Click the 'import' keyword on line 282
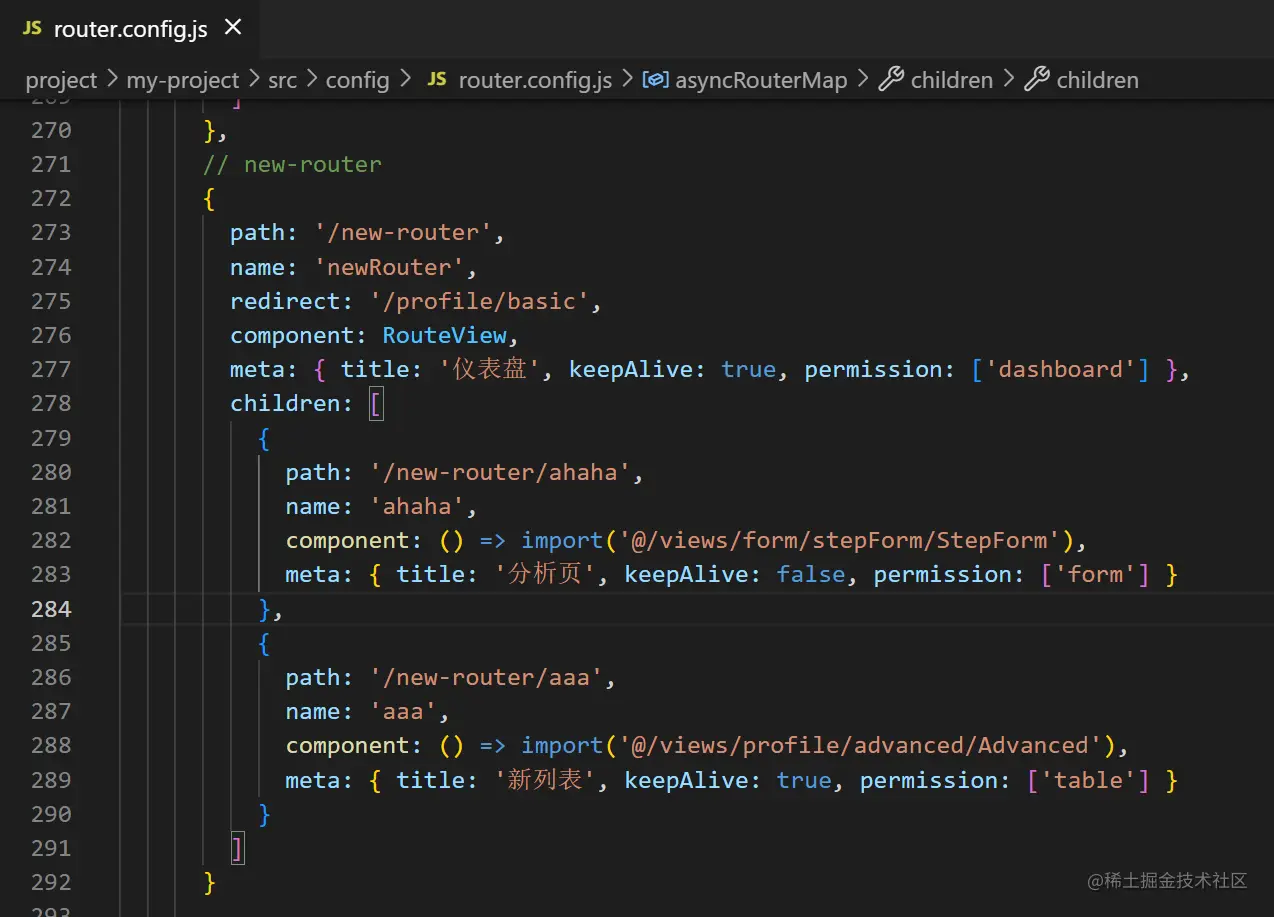 (x=562, y=540)
